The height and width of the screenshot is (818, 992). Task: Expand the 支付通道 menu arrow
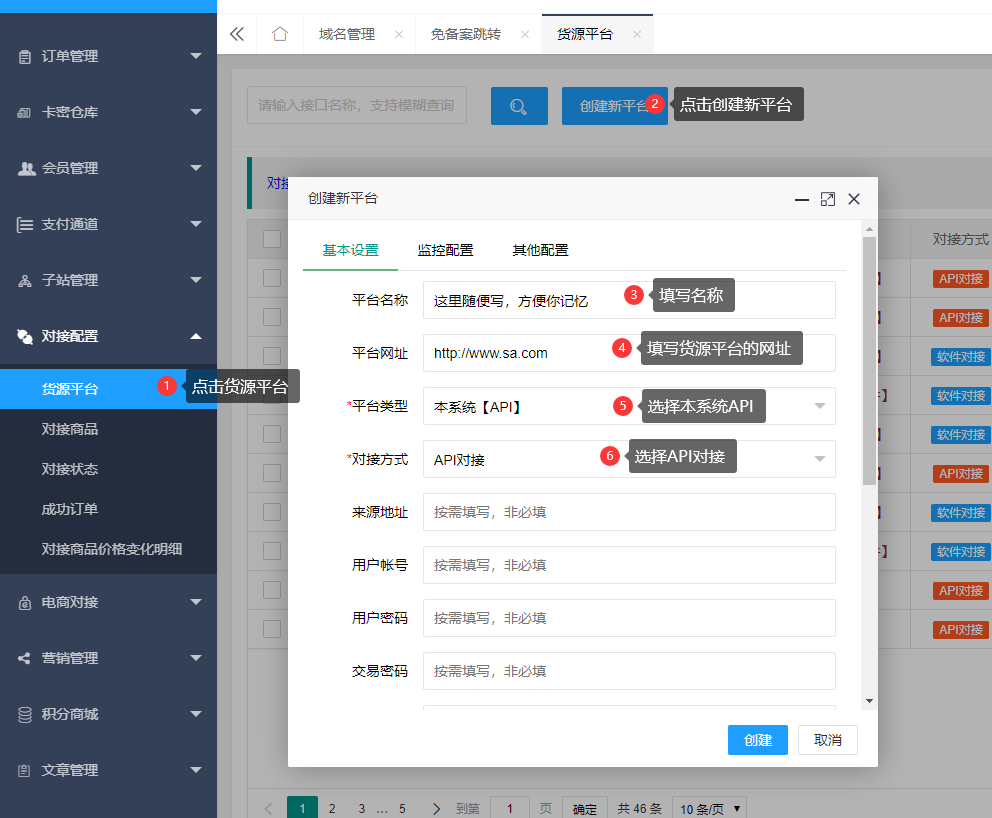click(196, 224)
